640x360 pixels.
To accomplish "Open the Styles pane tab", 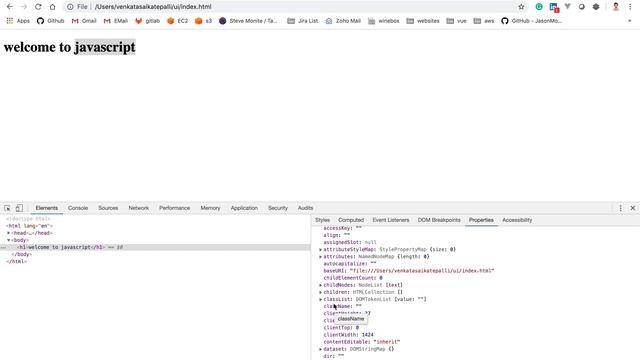I will point(322,220).
